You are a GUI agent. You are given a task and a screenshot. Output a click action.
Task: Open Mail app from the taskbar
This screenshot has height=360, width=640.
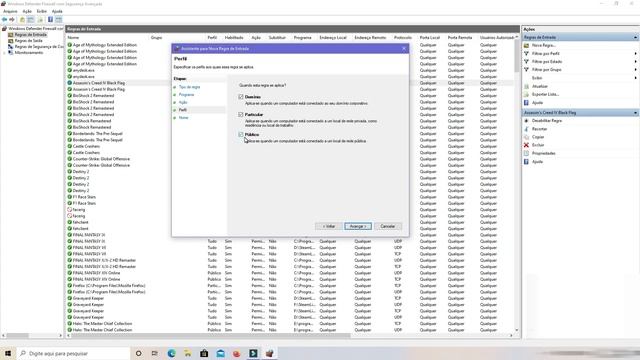click(x=220, y=353)
